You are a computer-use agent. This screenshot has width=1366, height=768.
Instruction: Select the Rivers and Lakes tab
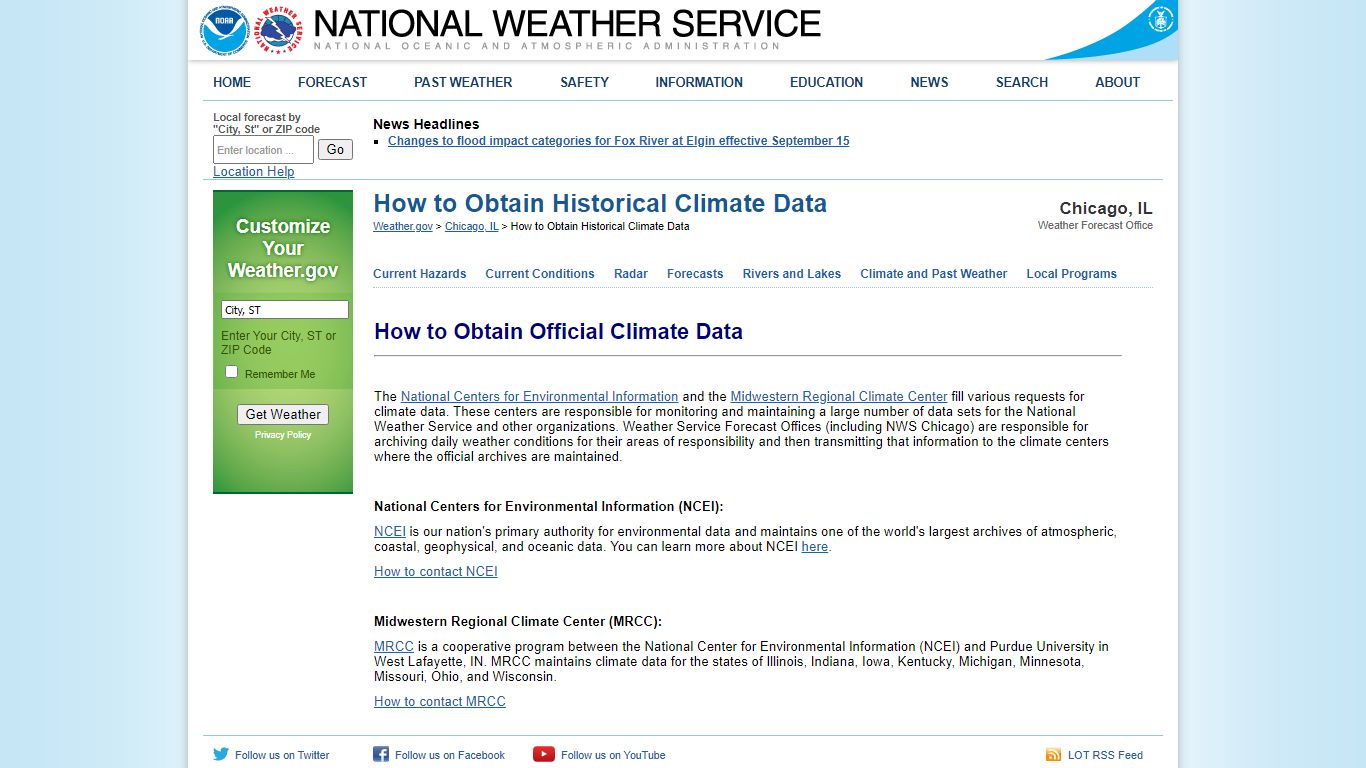point(792,274)
